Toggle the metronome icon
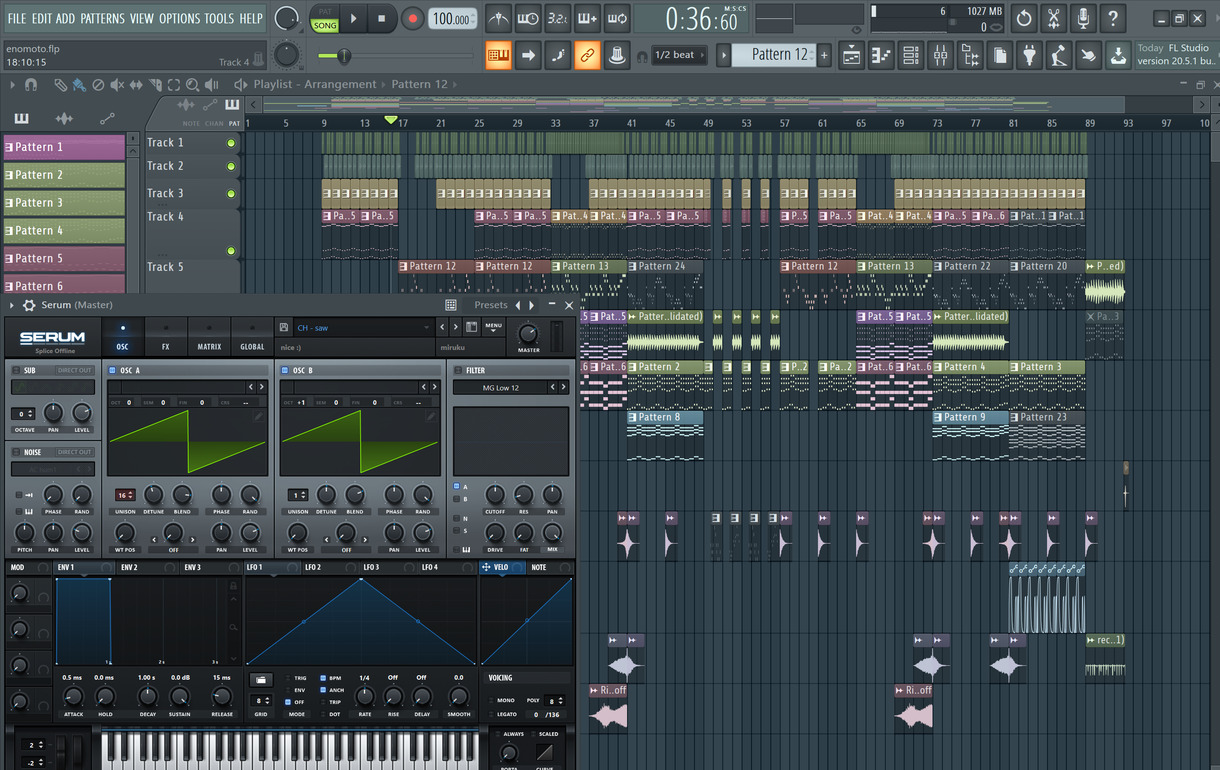Screen dimensions: 1220x770 (497, 18)
